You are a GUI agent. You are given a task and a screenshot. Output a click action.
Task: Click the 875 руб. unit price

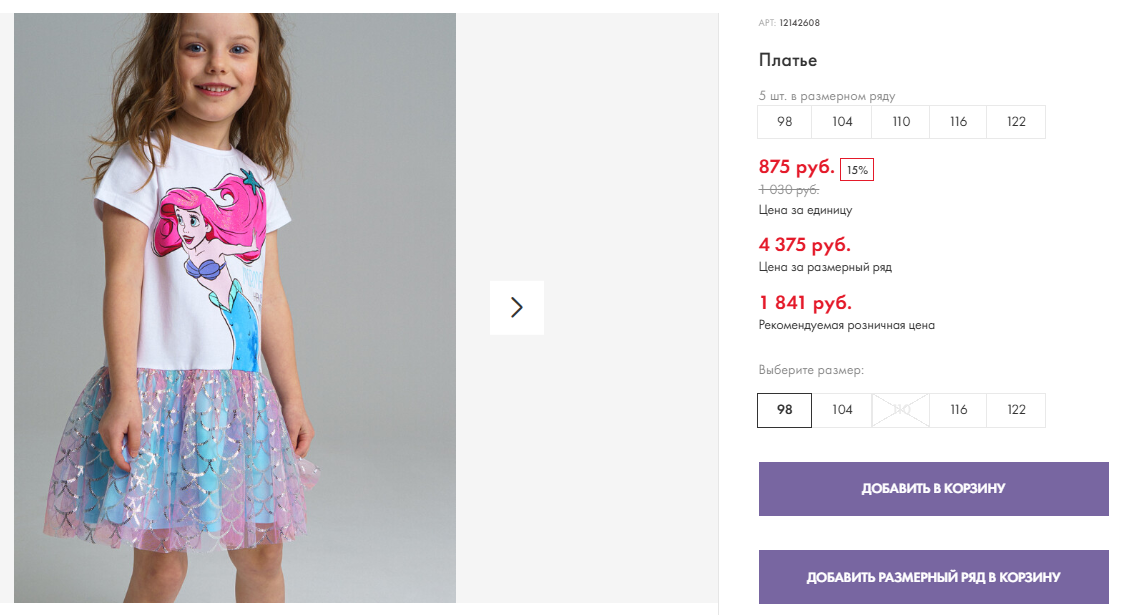(x=796, y=167)
